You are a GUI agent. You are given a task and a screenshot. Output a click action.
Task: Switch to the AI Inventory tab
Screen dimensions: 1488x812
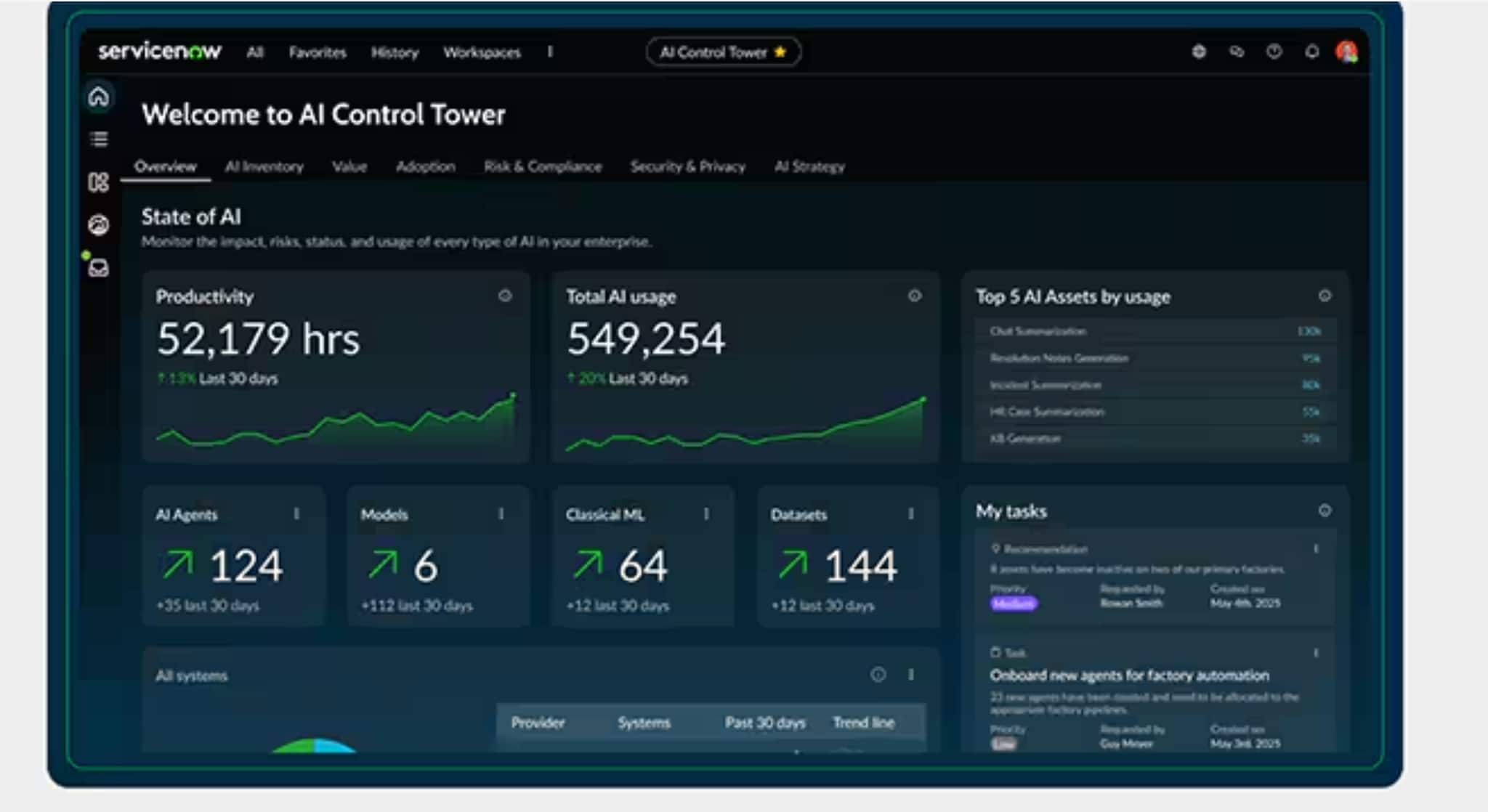(264, 166)
